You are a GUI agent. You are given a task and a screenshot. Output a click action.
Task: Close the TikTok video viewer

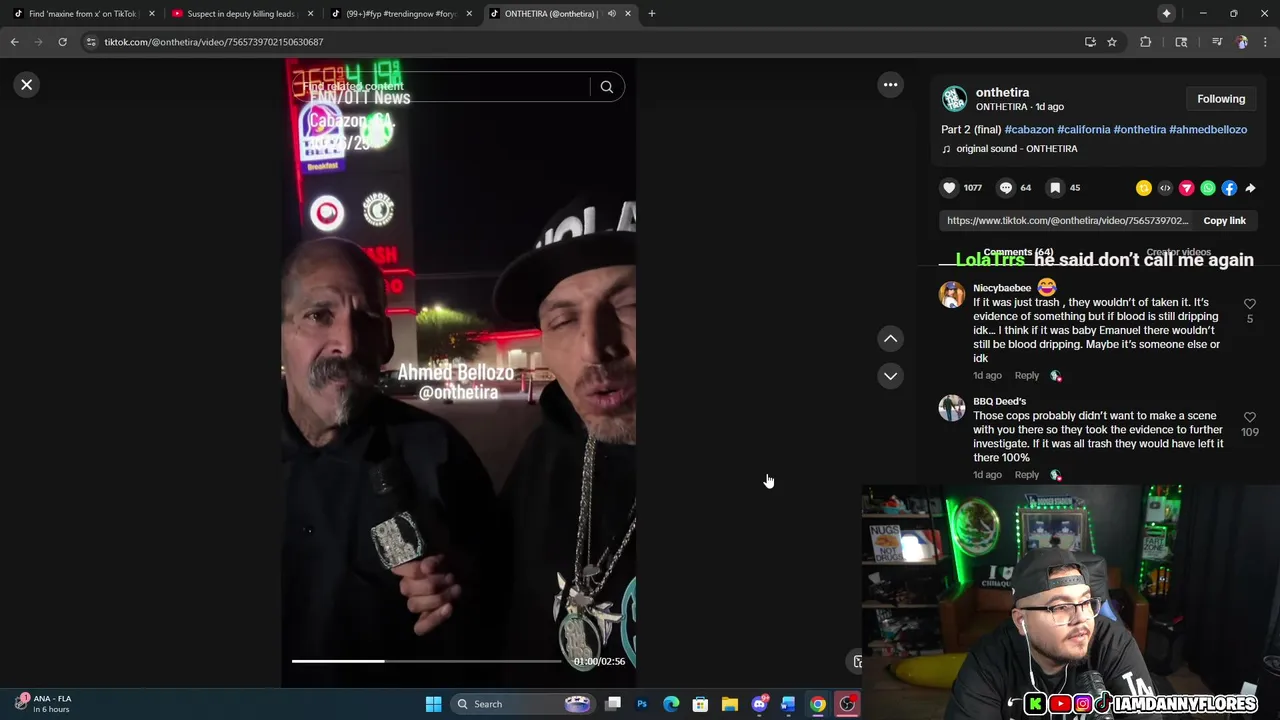tap(27, 85)
